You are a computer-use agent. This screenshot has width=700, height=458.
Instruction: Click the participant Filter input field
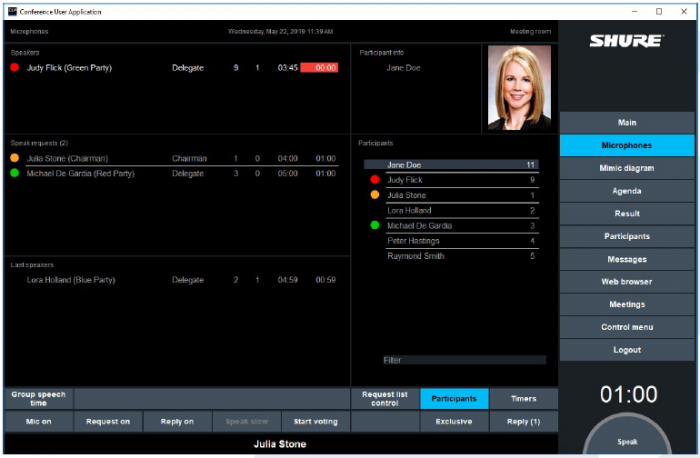[x=464, y=360]
